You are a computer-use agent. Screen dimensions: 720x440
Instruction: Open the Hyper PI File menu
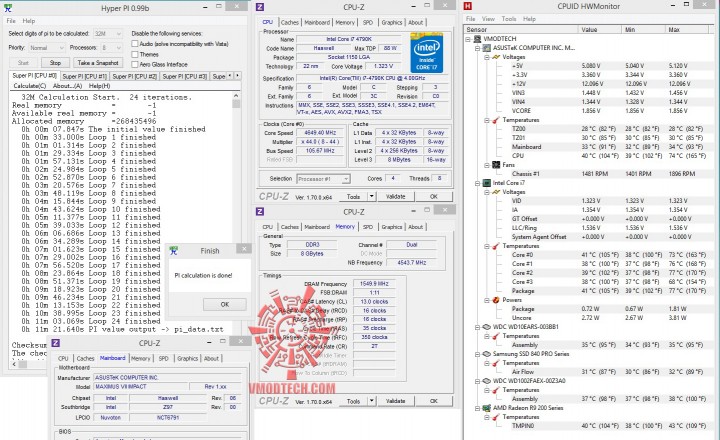point(11,21)
